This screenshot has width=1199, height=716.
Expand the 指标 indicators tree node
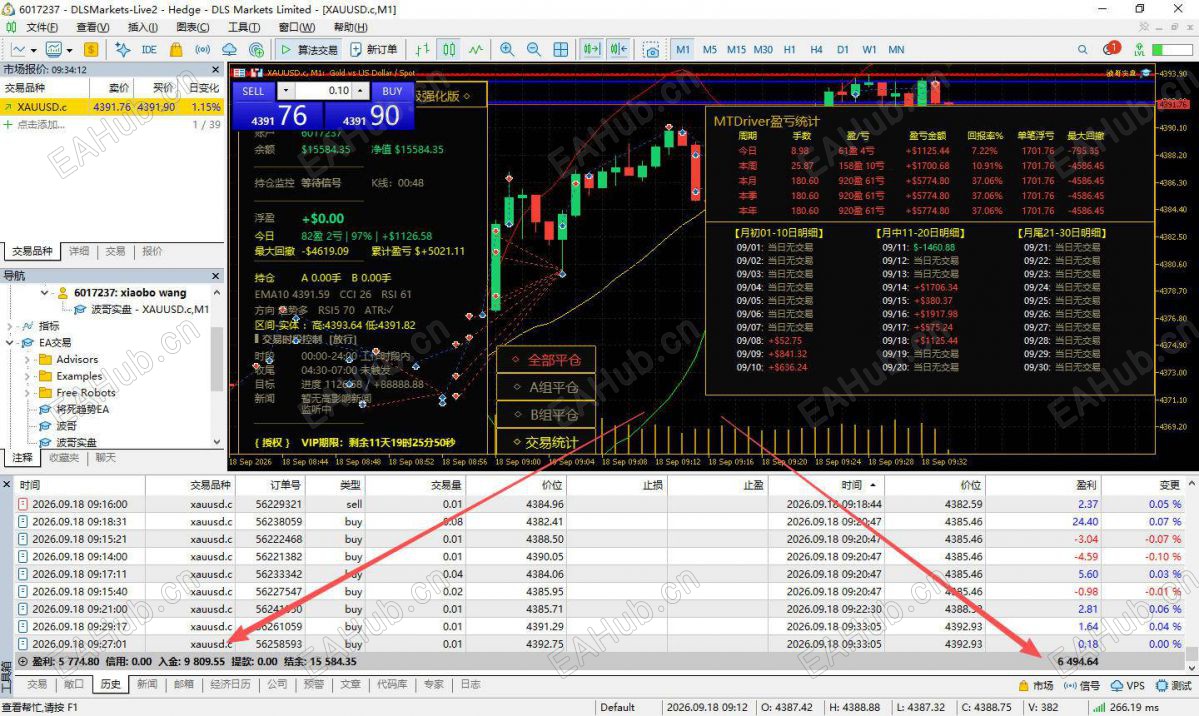[x=9, y=326]
